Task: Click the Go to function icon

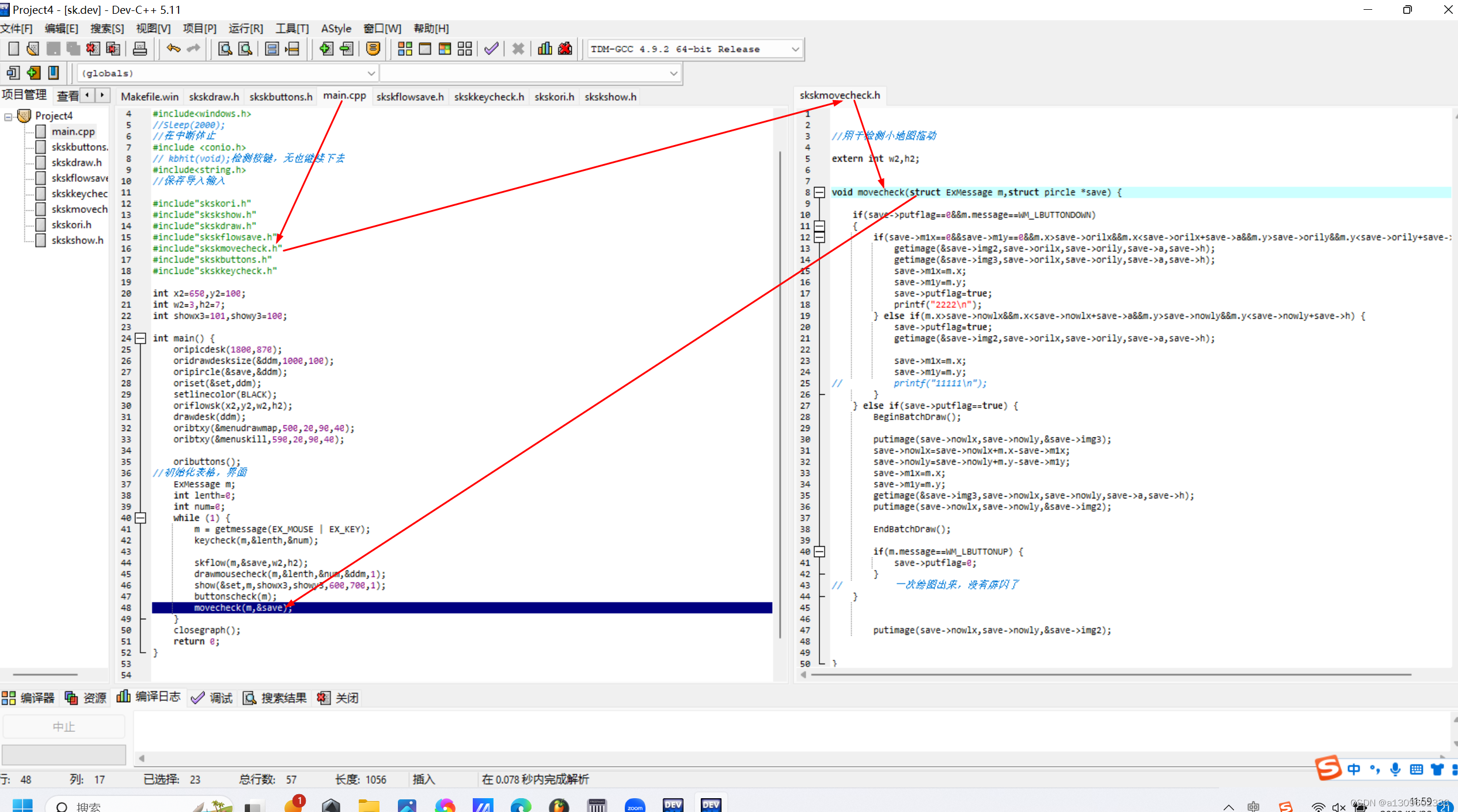Action: [272, 49]
